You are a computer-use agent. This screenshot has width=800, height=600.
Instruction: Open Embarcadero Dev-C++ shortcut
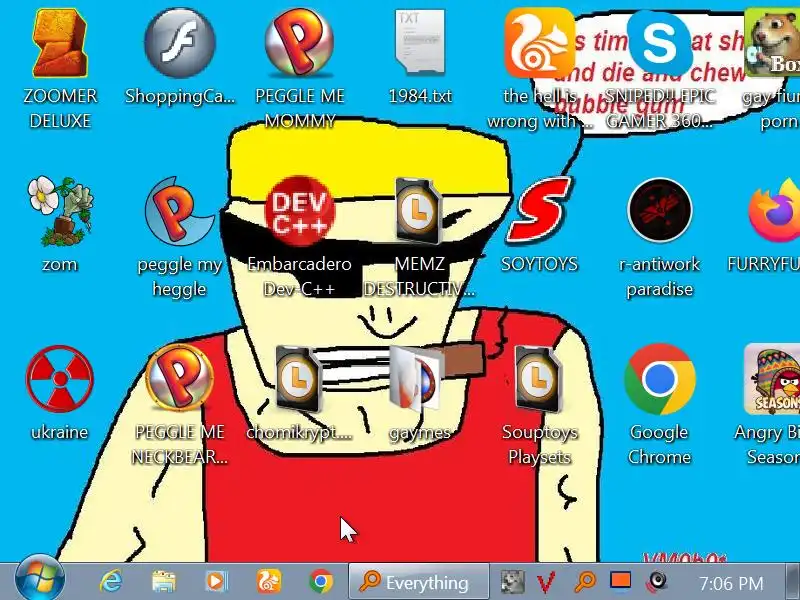(x=300, y=211)
